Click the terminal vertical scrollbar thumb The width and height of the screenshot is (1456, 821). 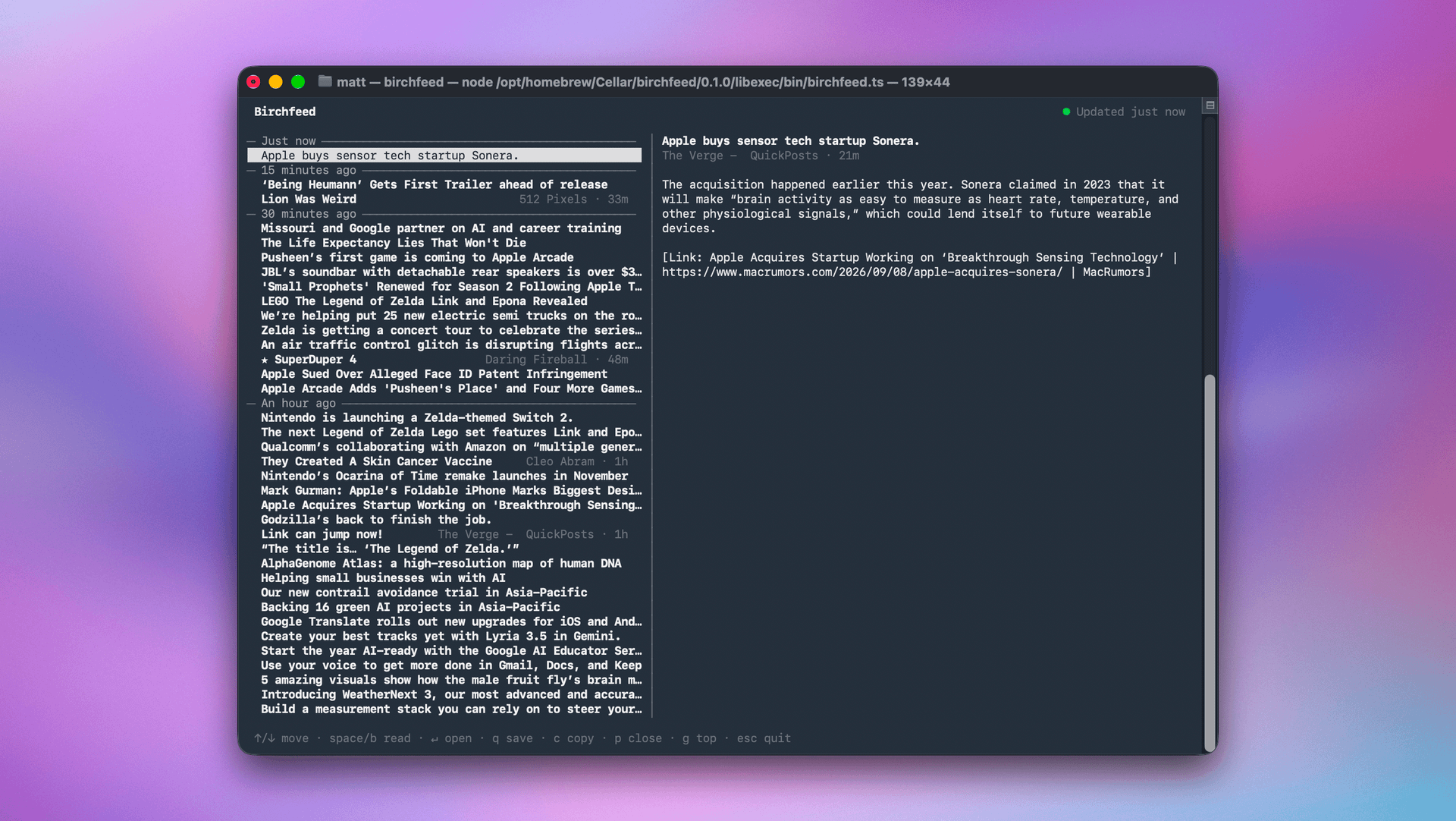1210,561
